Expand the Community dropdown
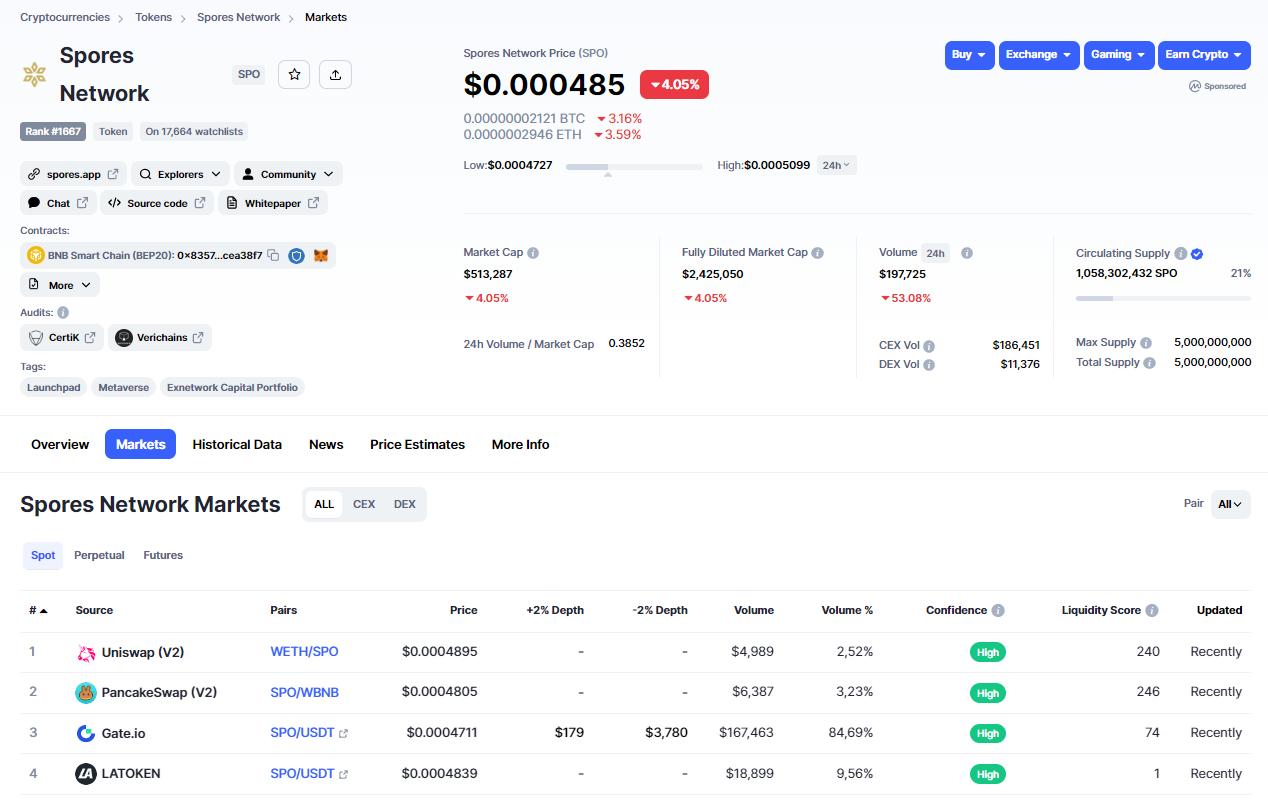 (x=288, y=174)
